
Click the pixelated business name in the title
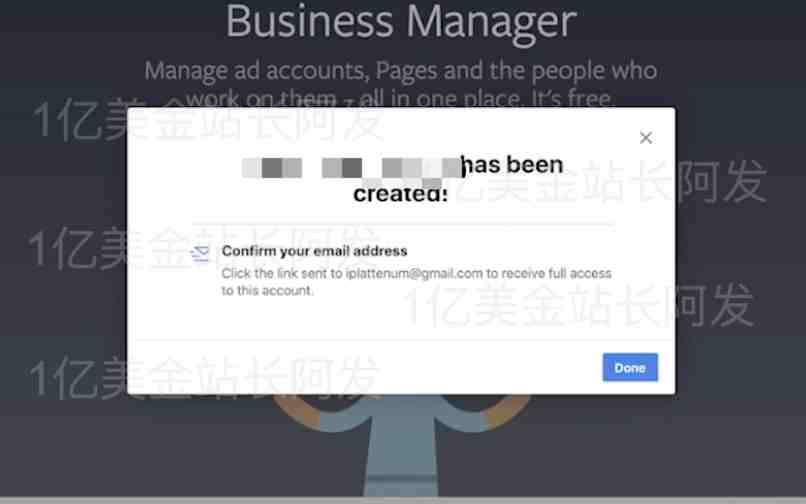click(352, 169)
